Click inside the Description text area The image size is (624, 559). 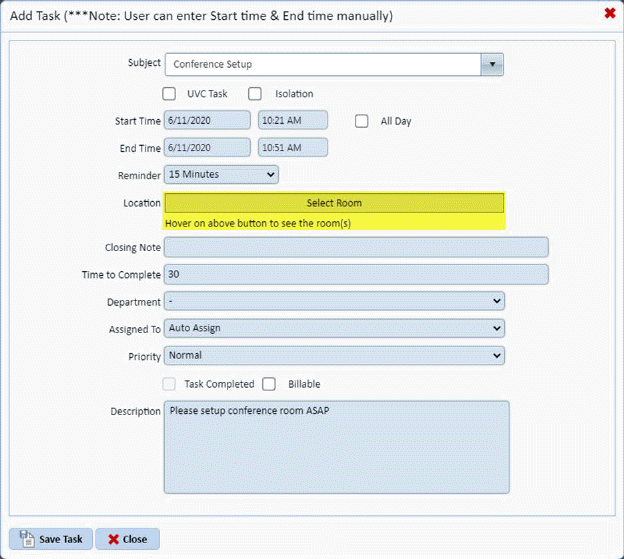click(x=336, y=447)
